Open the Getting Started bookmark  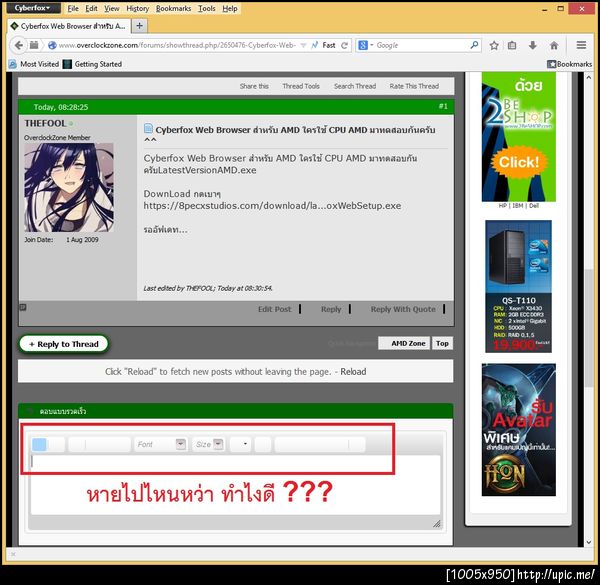pos(92,64)
